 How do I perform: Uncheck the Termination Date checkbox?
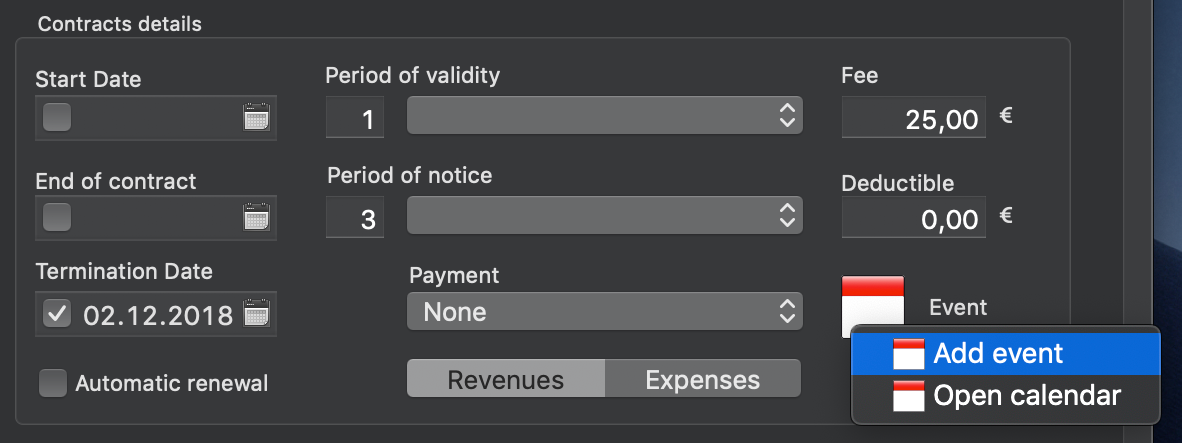[x=57, y=314]
